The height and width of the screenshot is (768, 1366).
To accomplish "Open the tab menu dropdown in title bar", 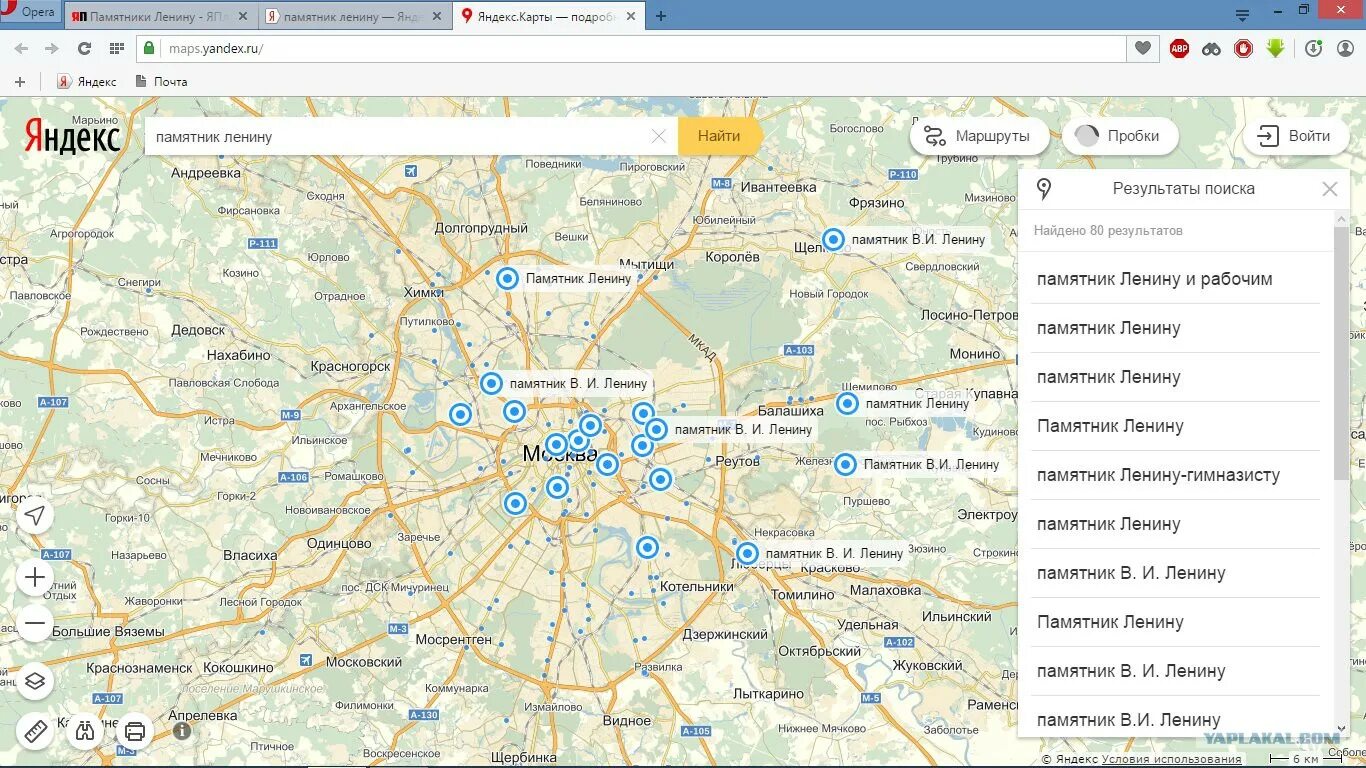I will tap(1243, 15).
